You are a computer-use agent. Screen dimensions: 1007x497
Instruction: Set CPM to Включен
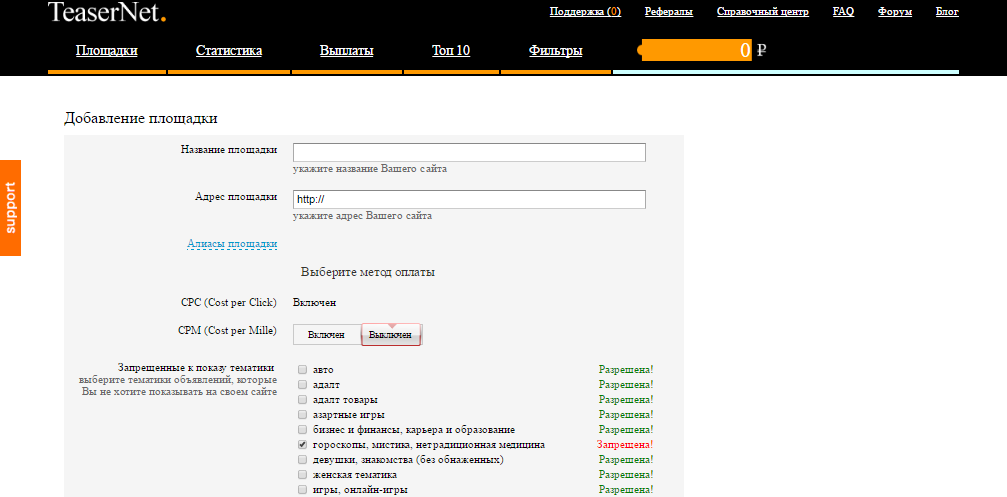click(x=326, y=335)
